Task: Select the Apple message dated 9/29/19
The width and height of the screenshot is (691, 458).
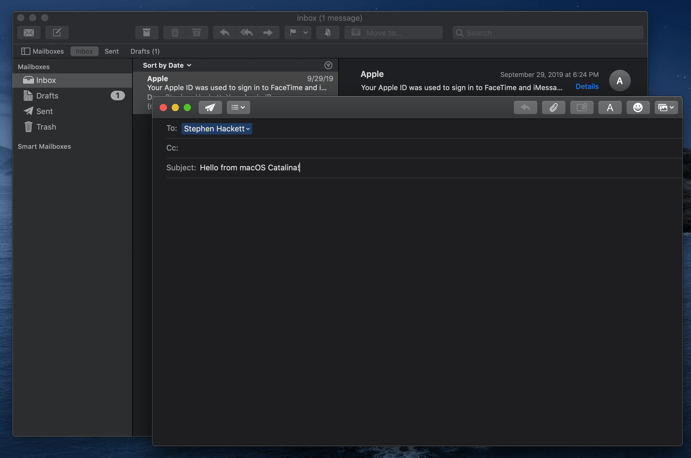Action: [236, 84]
